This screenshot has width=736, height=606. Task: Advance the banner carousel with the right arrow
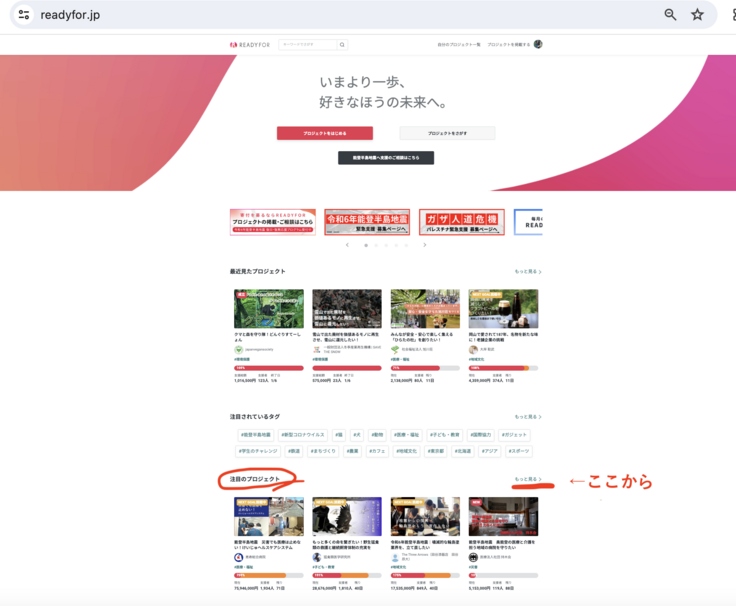(x=424, y=244)
